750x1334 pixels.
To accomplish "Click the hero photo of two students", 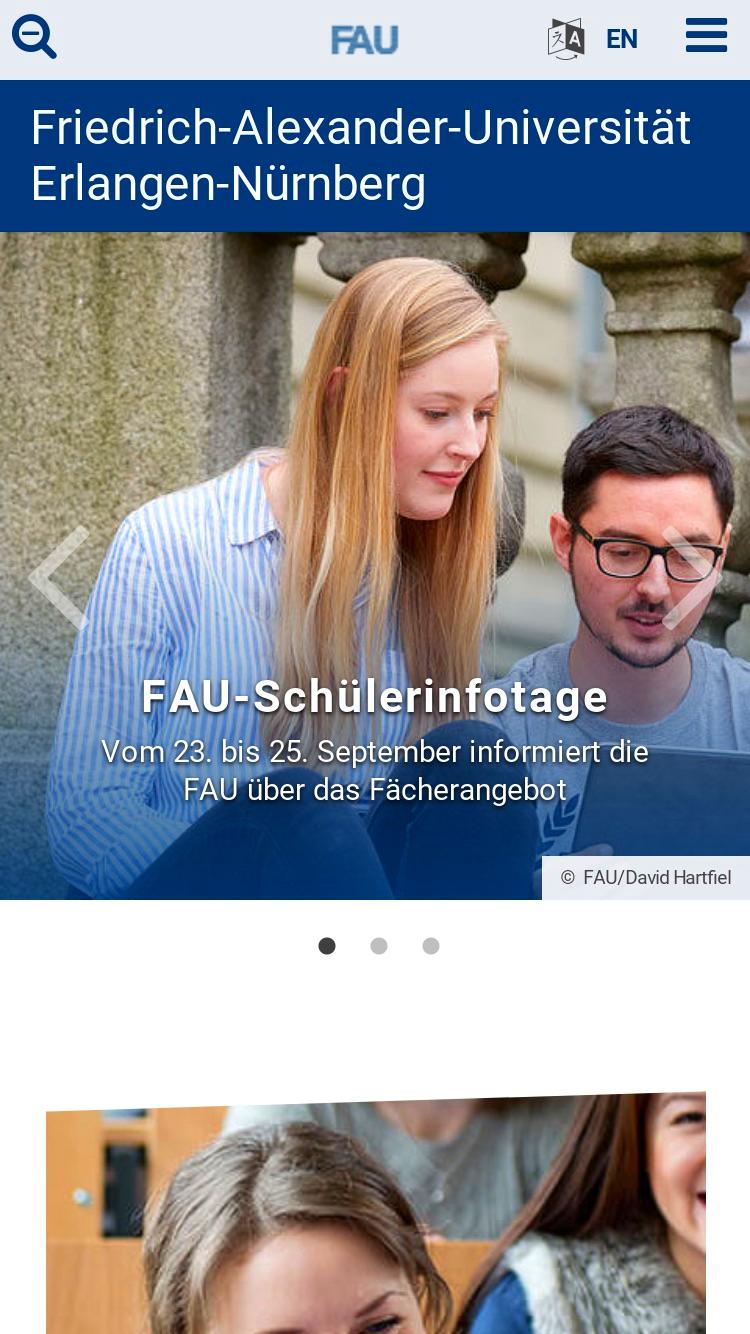I will [375, 566].
